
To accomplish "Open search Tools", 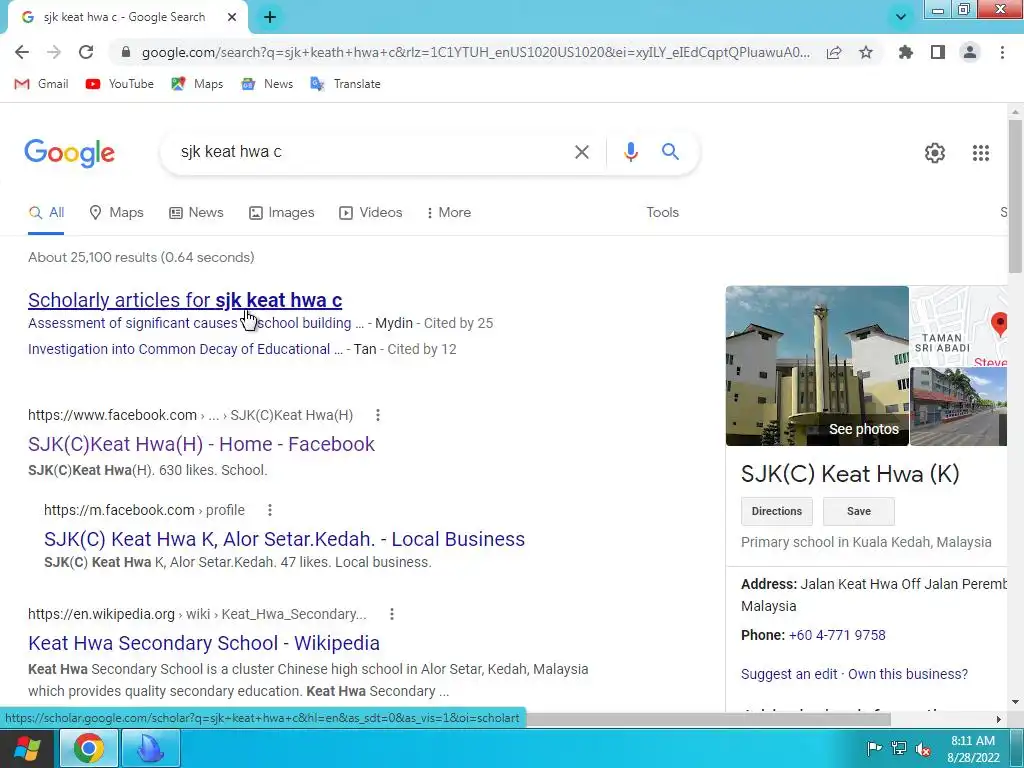I will (x=662, y=213).
